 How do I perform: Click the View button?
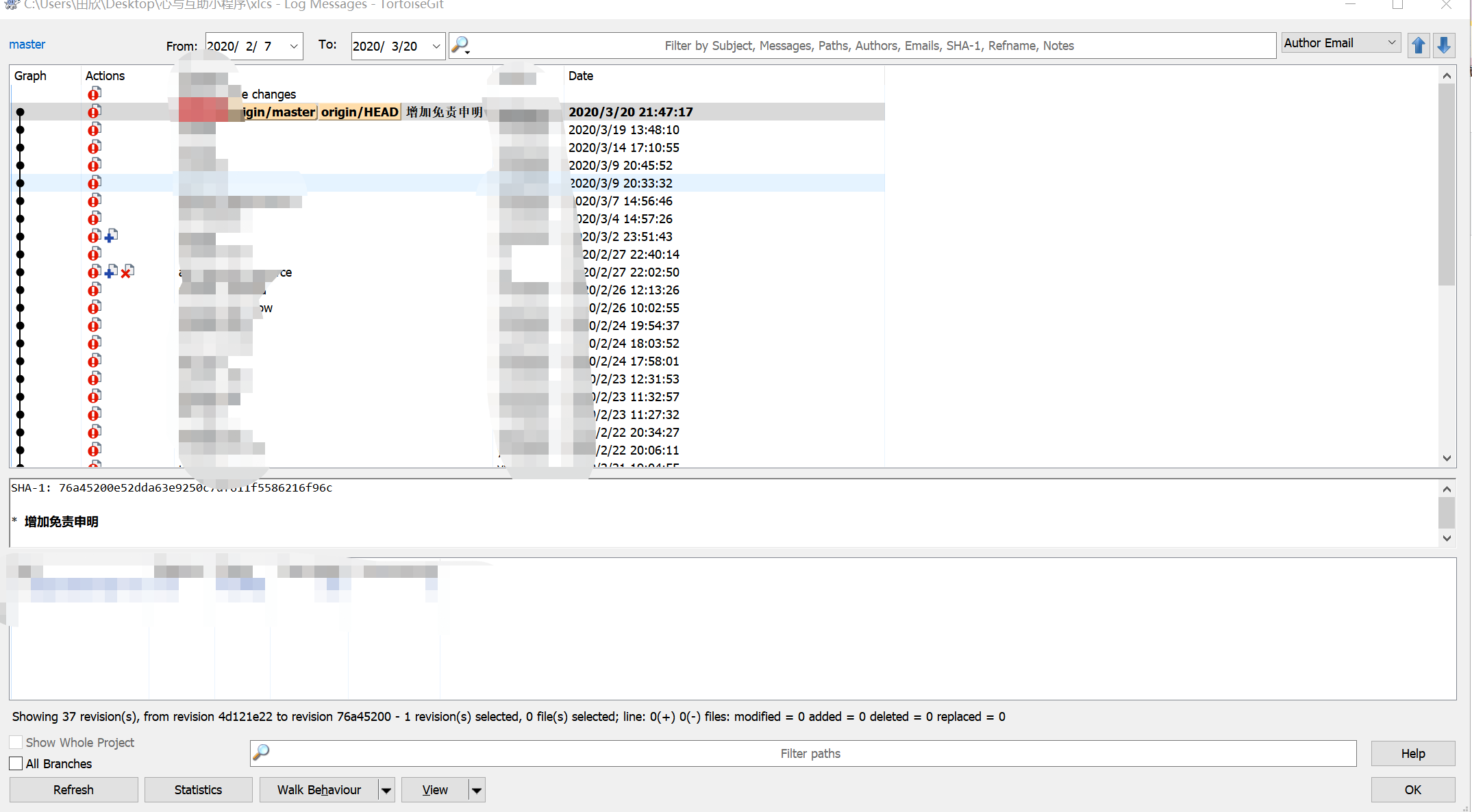tap(435, 789)
